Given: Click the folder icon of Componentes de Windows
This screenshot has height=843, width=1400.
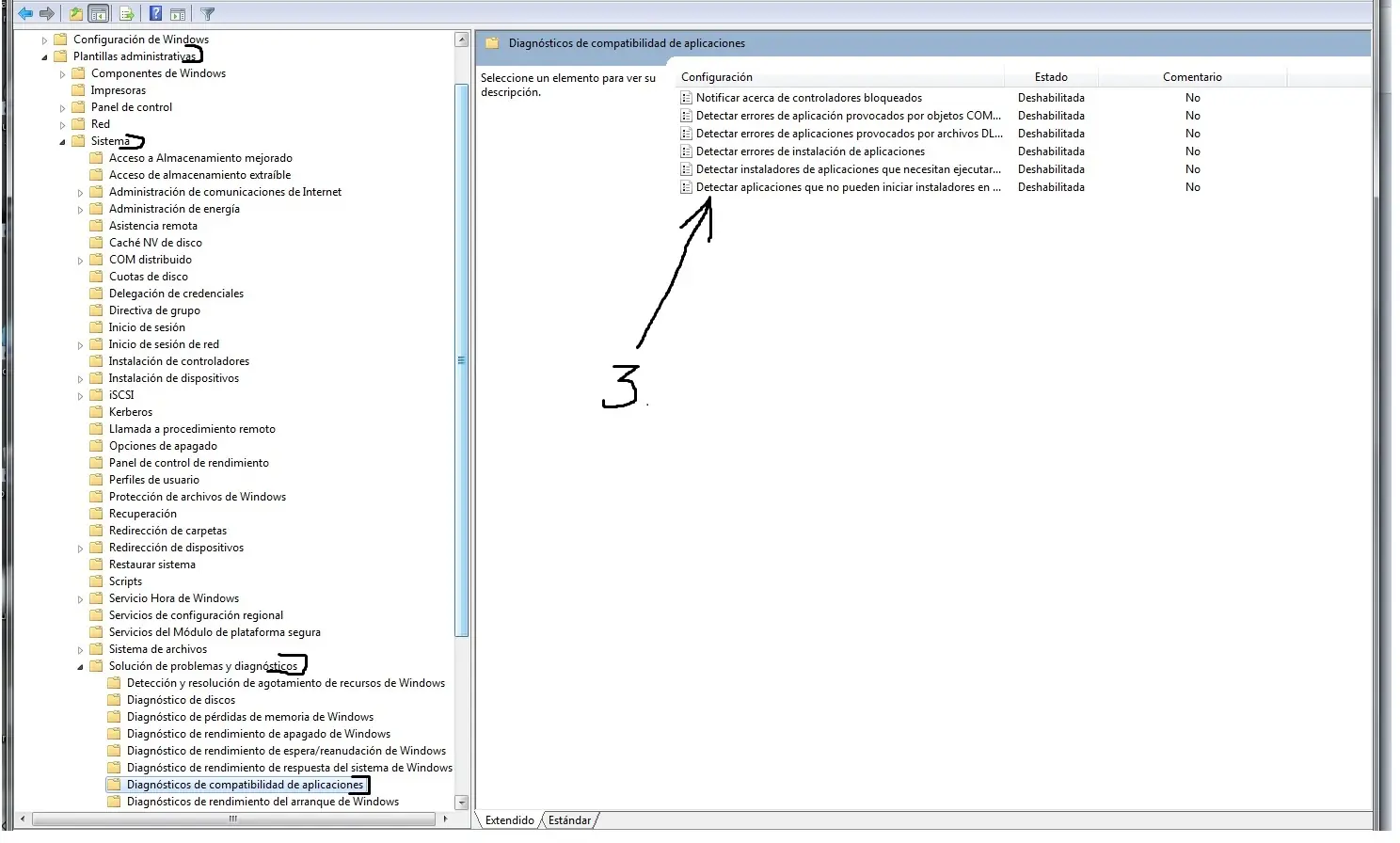Looking at the screenshot, I should [x=78, y=73].
